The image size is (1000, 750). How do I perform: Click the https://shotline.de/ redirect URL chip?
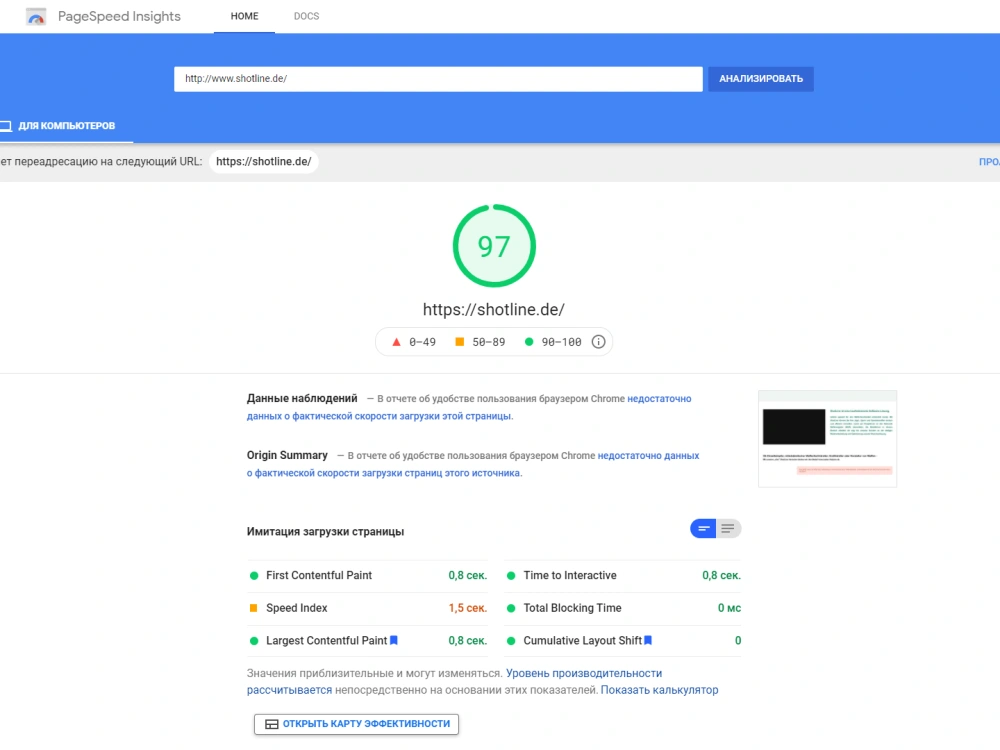(x=263, y=161)
